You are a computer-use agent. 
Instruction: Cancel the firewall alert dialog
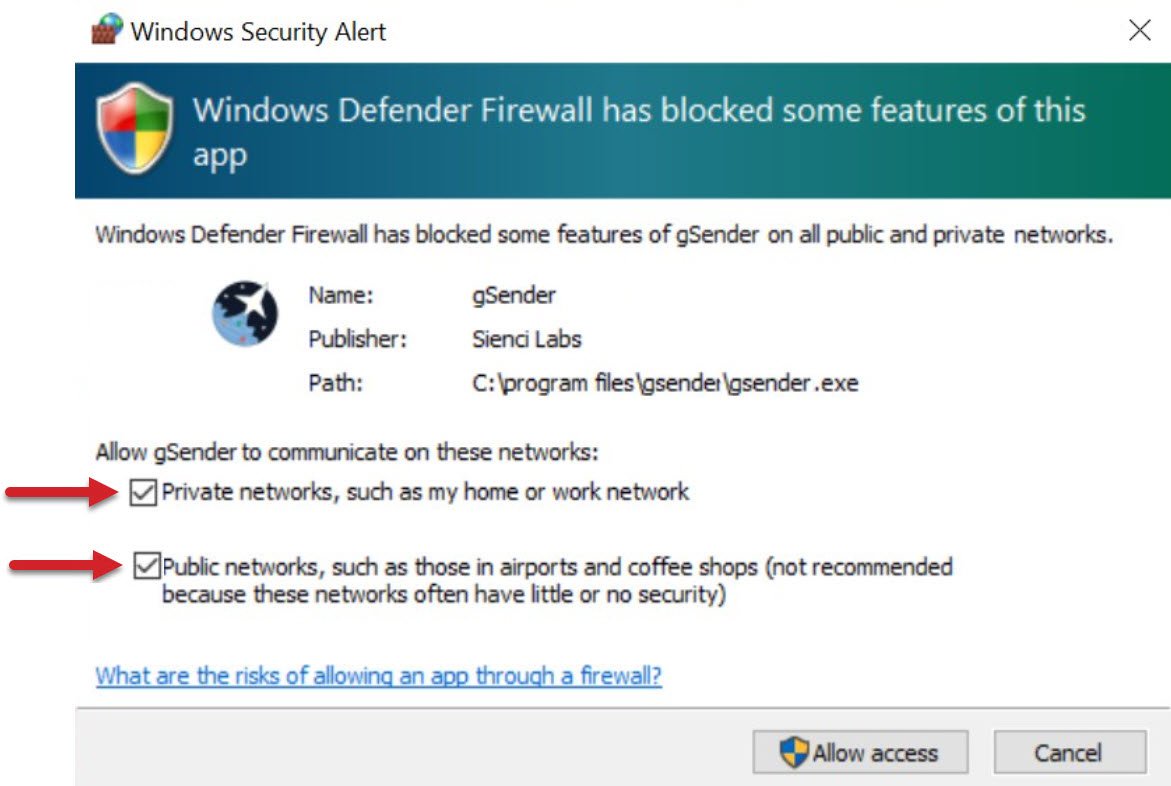click(1069, 752)
